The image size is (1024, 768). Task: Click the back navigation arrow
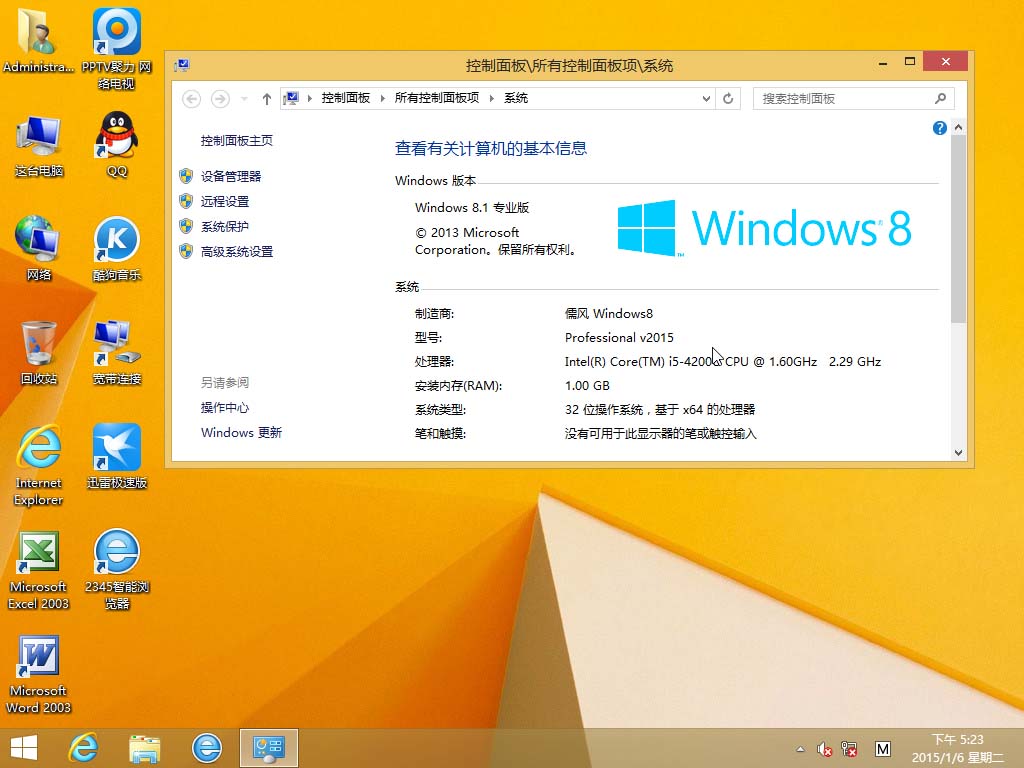pos(191,99)
